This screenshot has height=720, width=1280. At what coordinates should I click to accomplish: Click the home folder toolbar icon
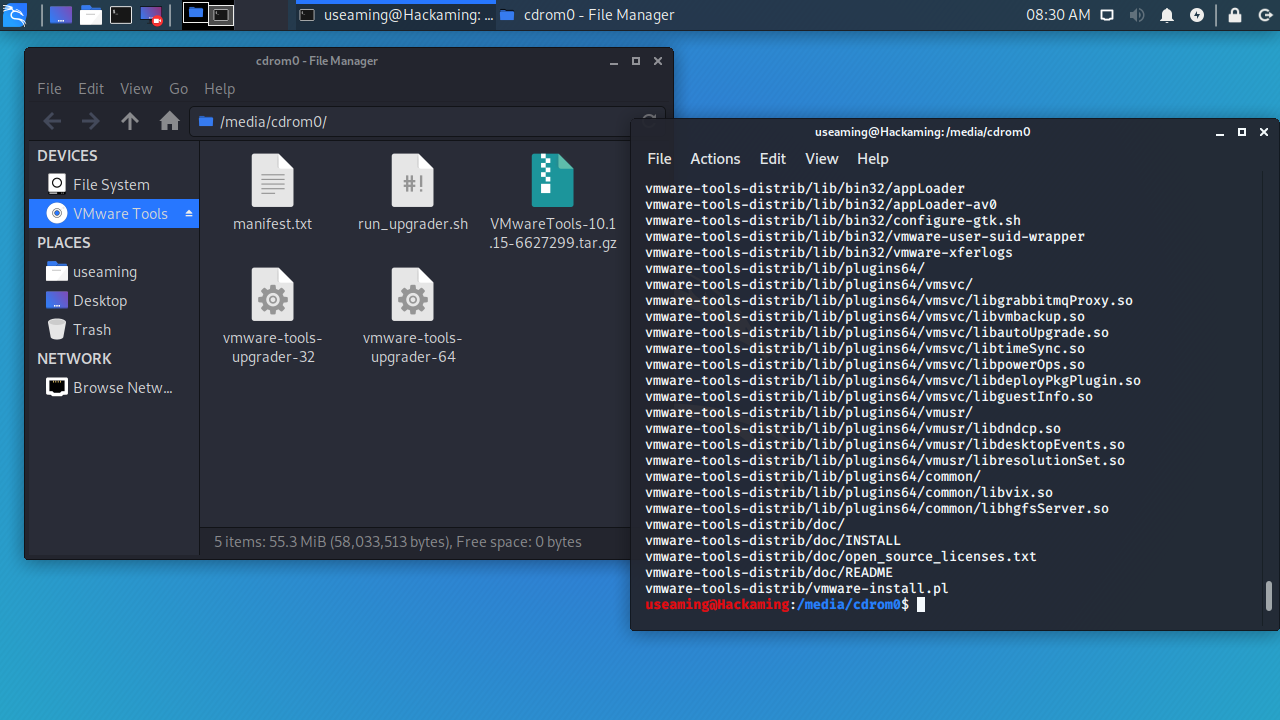tap(170, 121)
